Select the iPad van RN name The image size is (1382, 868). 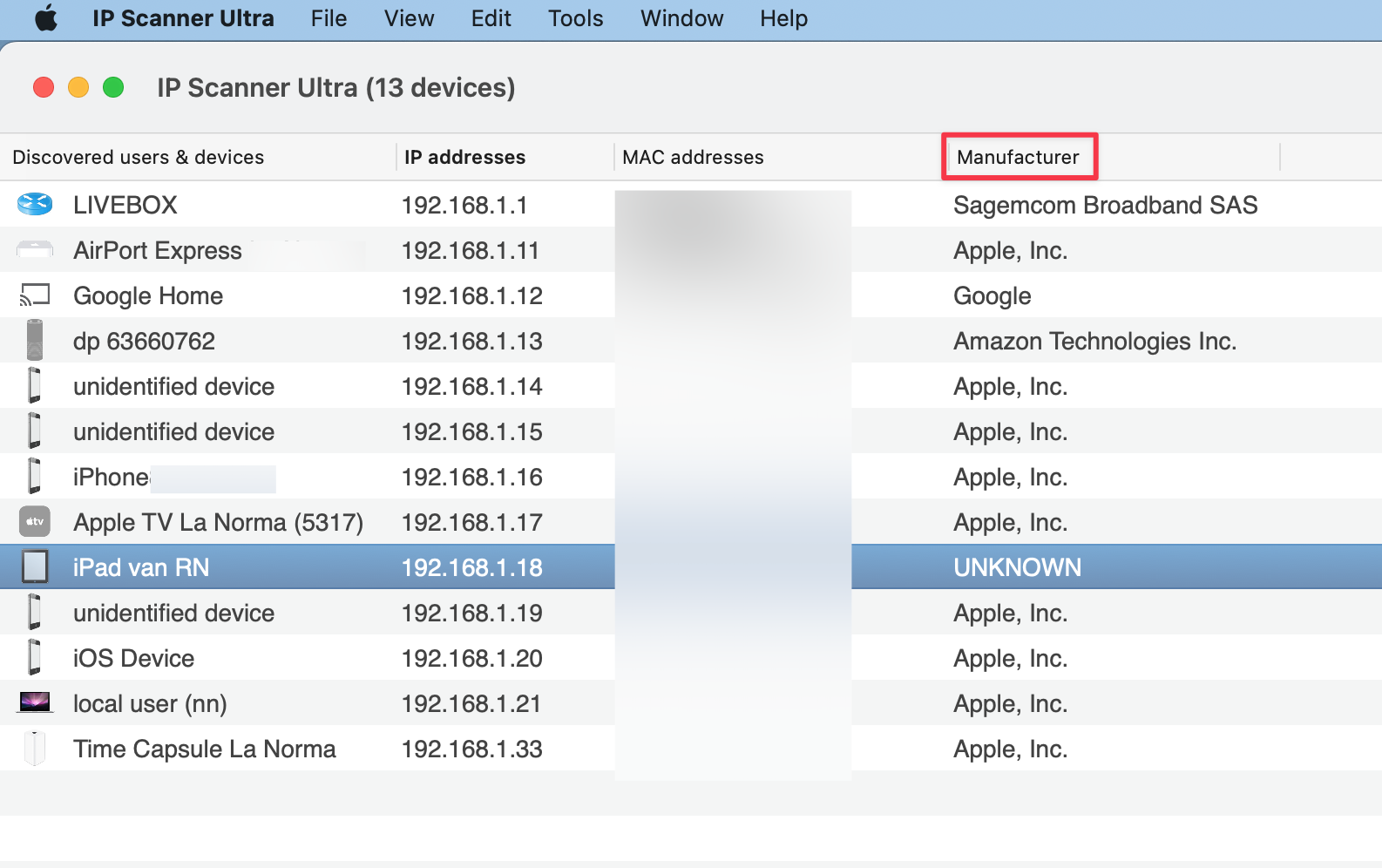(x=141, y=567)
